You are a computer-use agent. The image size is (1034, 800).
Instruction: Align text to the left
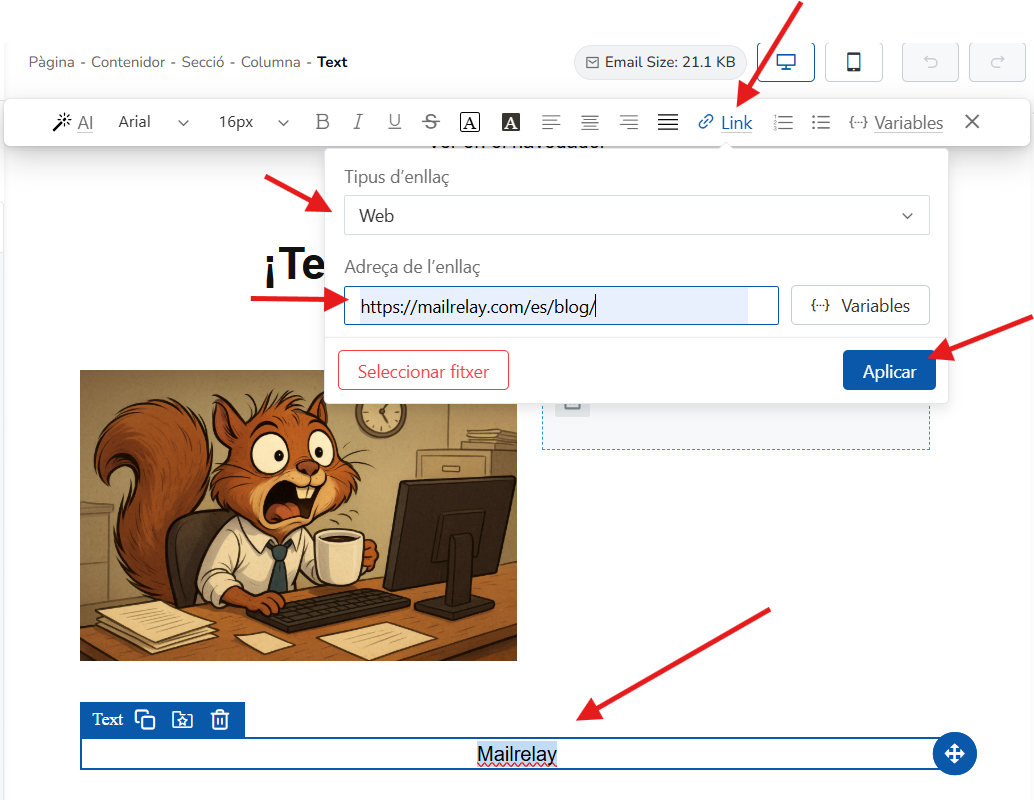(x=551, y=122)
